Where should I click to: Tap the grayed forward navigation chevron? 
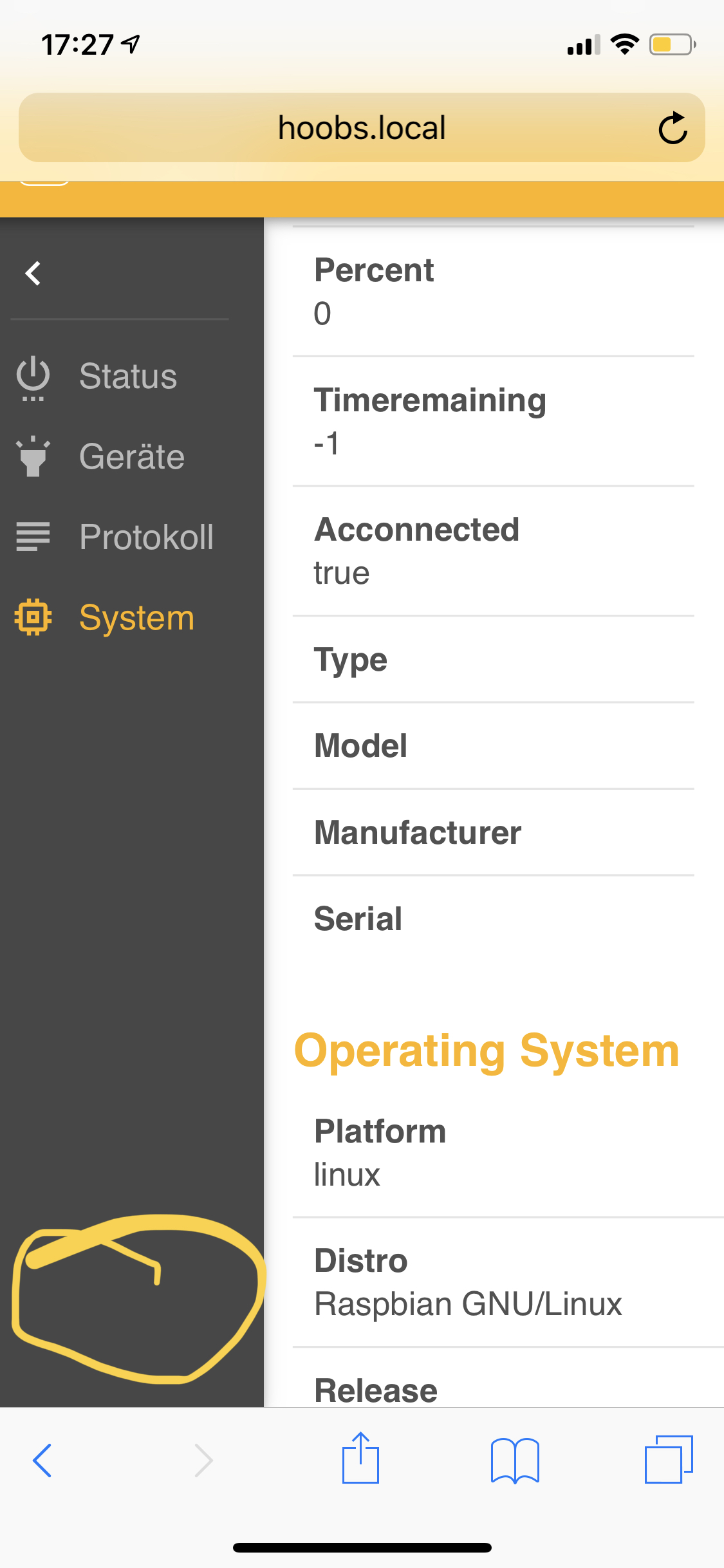203,1459
